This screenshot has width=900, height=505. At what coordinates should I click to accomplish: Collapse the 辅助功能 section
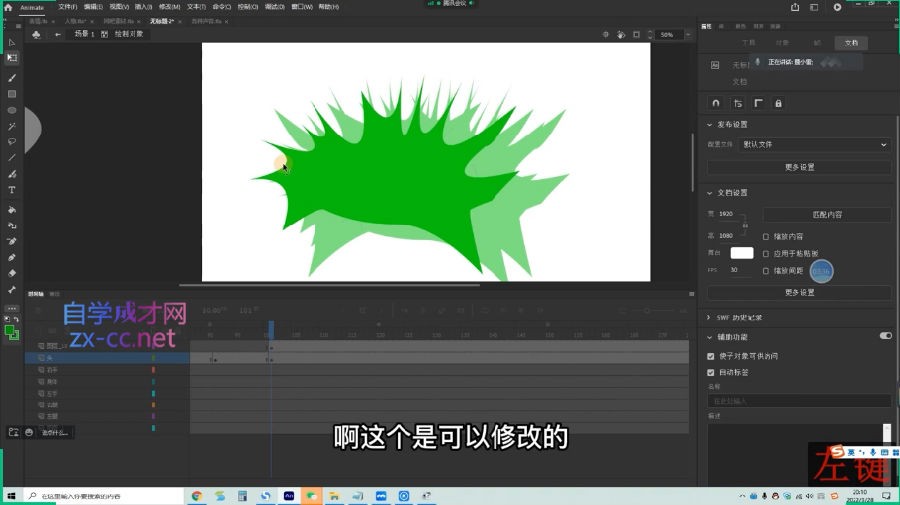[709, 337]
